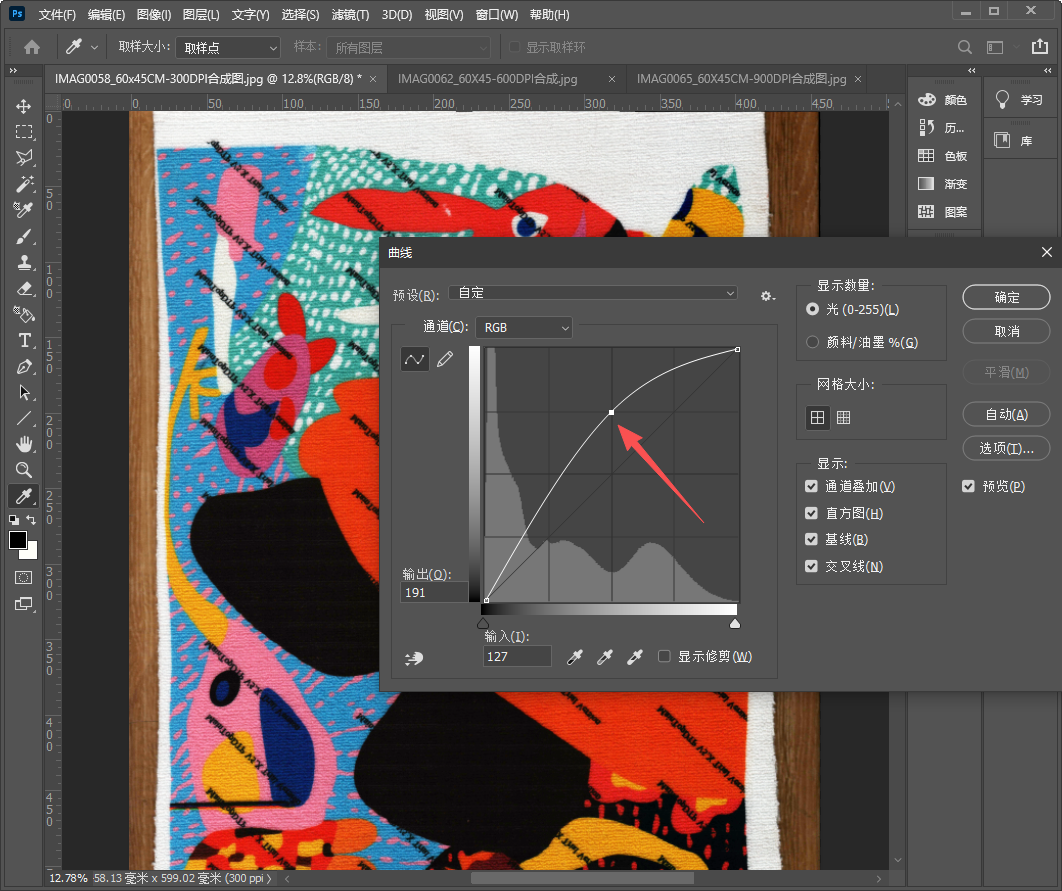This screenshot has height=891, width=1062.
Task: Open the 通道 RGB channel dropdown
Action: 524,327
